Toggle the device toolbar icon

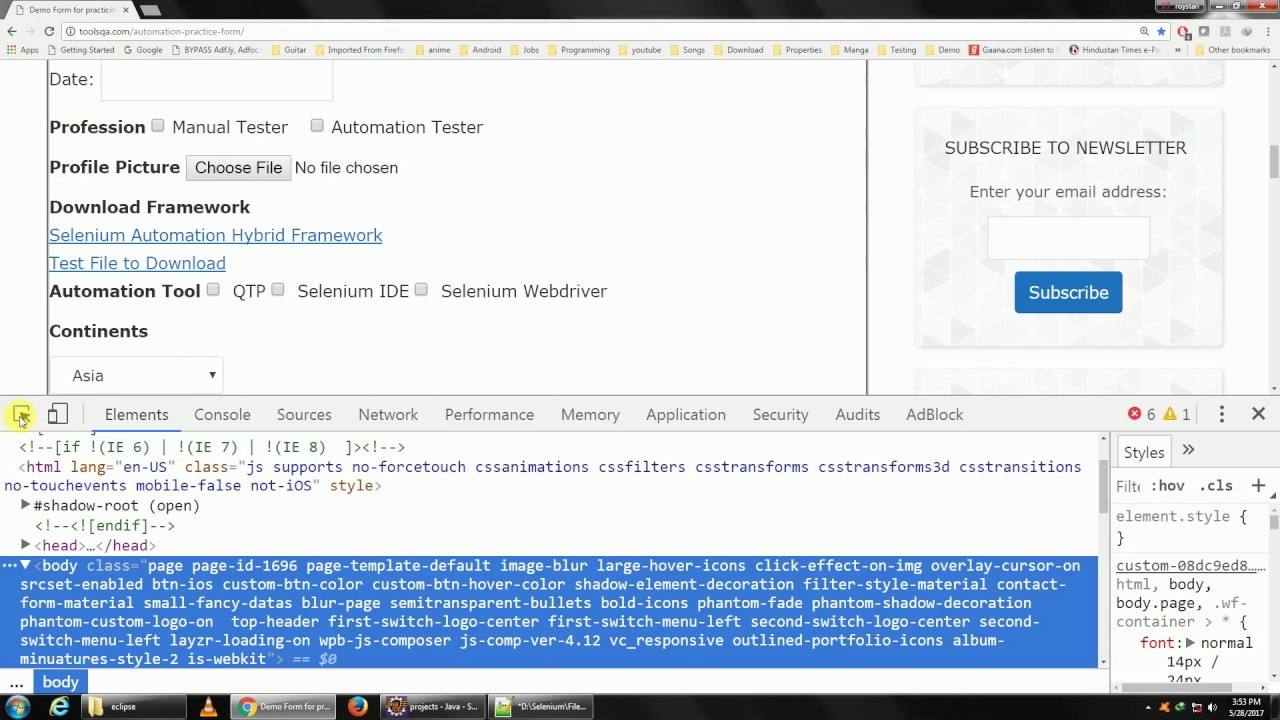pos(58,414)
